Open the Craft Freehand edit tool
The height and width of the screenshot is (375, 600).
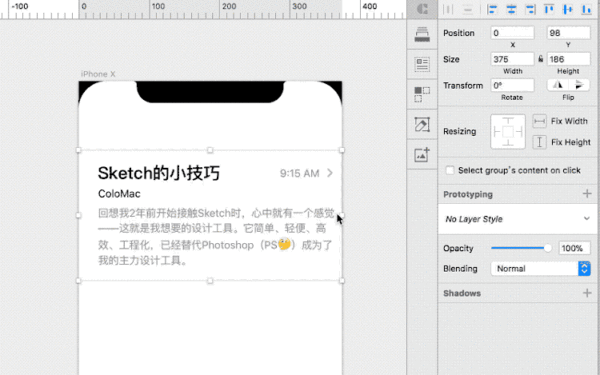422,124
